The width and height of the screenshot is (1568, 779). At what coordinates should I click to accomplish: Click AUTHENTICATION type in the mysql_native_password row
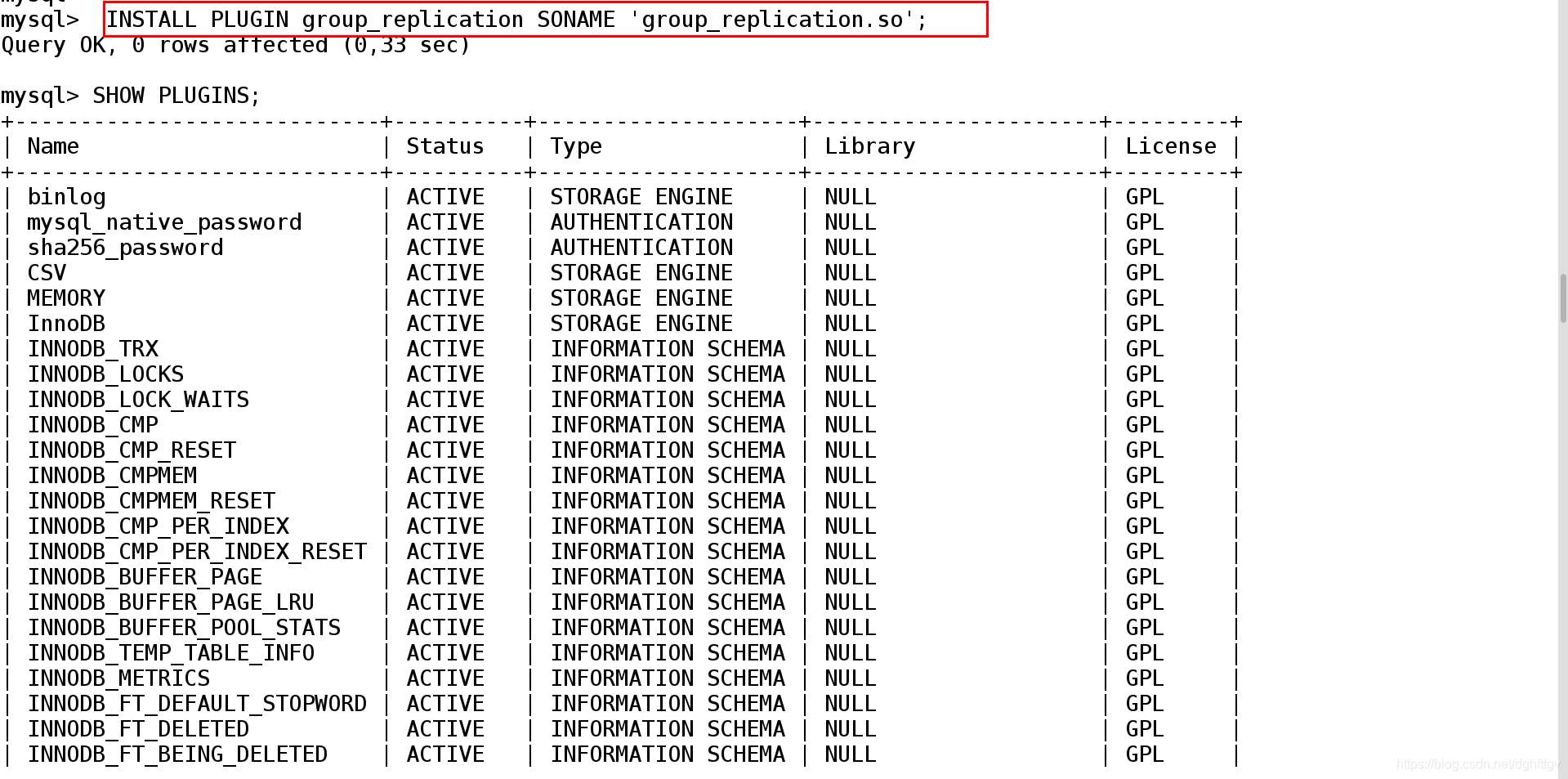(x=641, y=222)
